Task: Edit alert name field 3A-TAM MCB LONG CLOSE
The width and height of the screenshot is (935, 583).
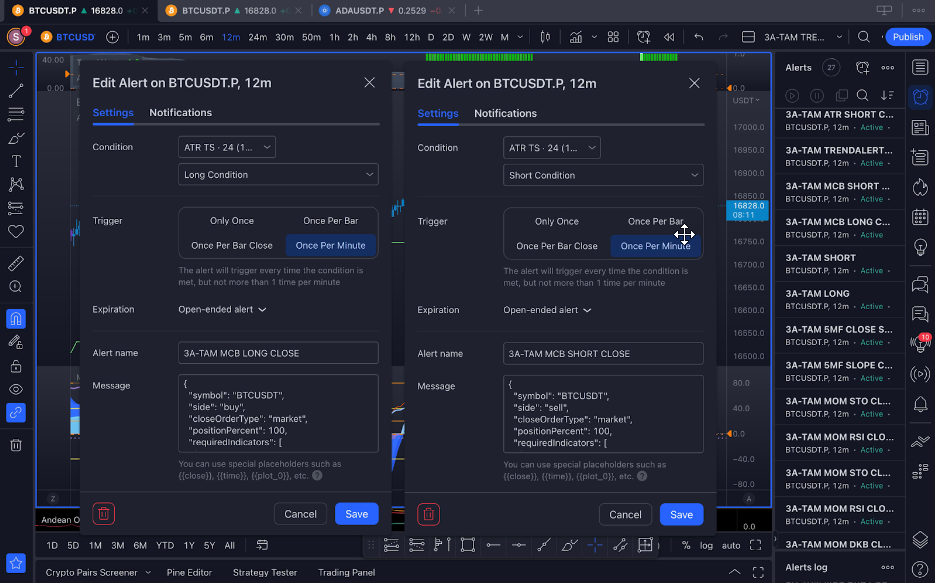Action: point(278,353)
